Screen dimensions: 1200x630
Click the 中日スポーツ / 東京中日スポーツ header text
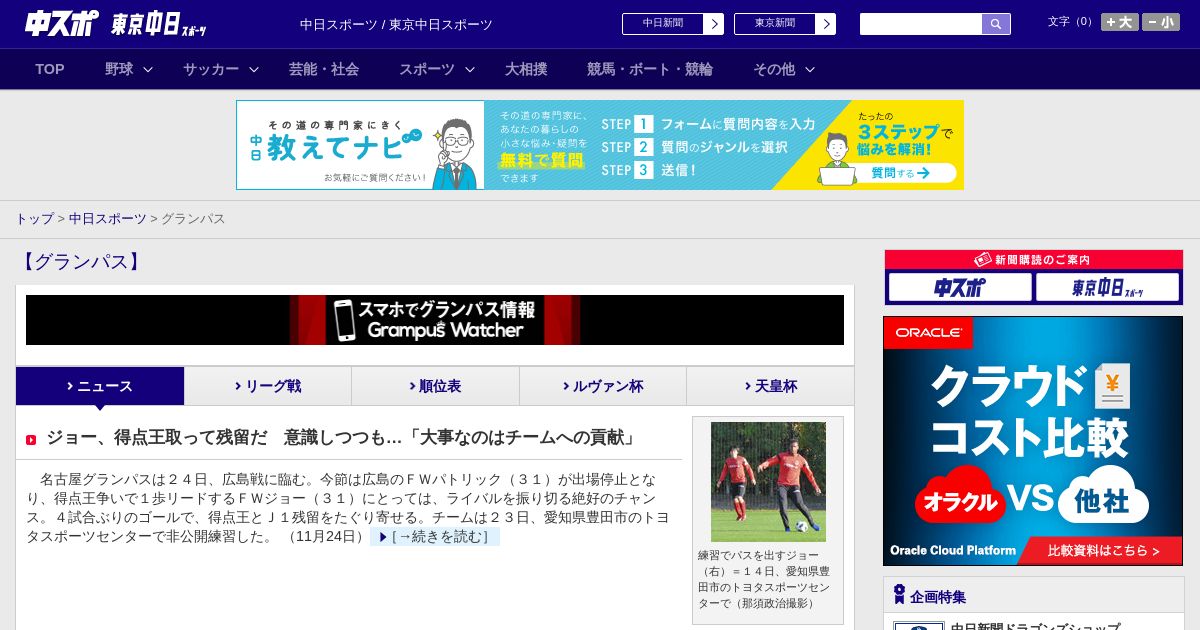click(396, 24)
